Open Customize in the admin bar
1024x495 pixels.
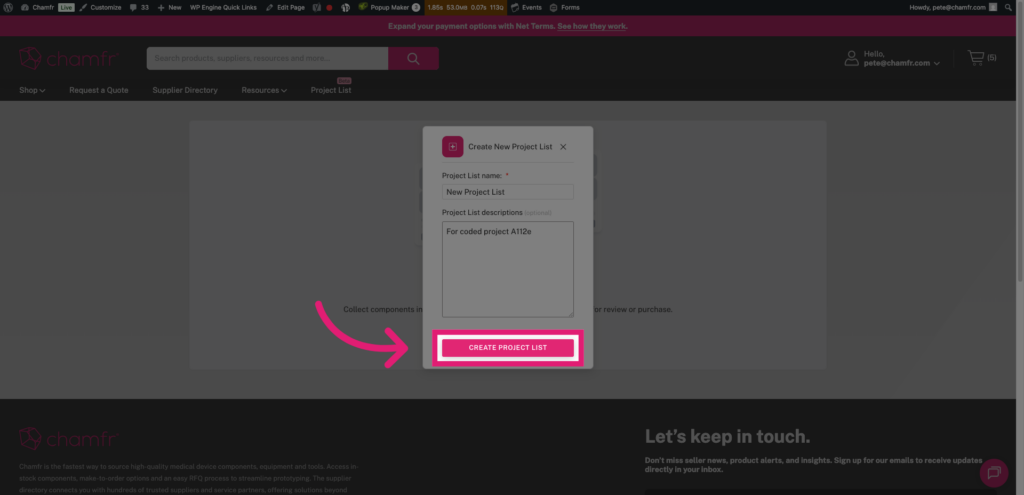[x=101, y=7]
